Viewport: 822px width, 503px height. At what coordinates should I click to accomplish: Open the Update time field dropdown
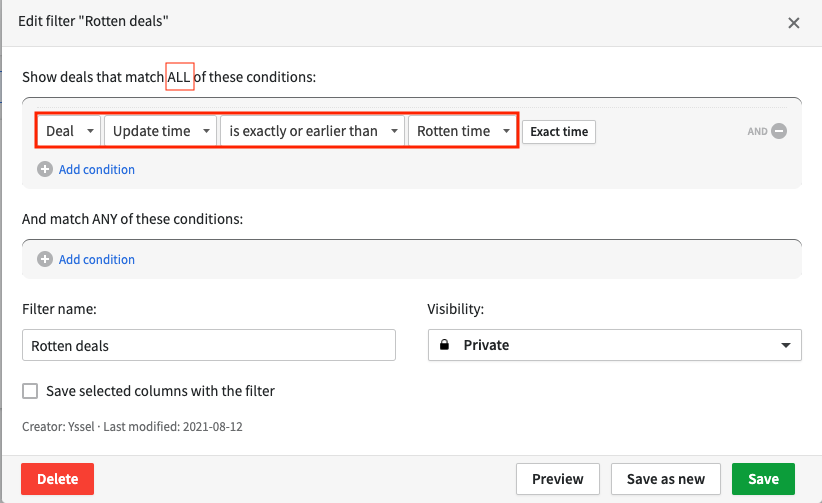161,131
